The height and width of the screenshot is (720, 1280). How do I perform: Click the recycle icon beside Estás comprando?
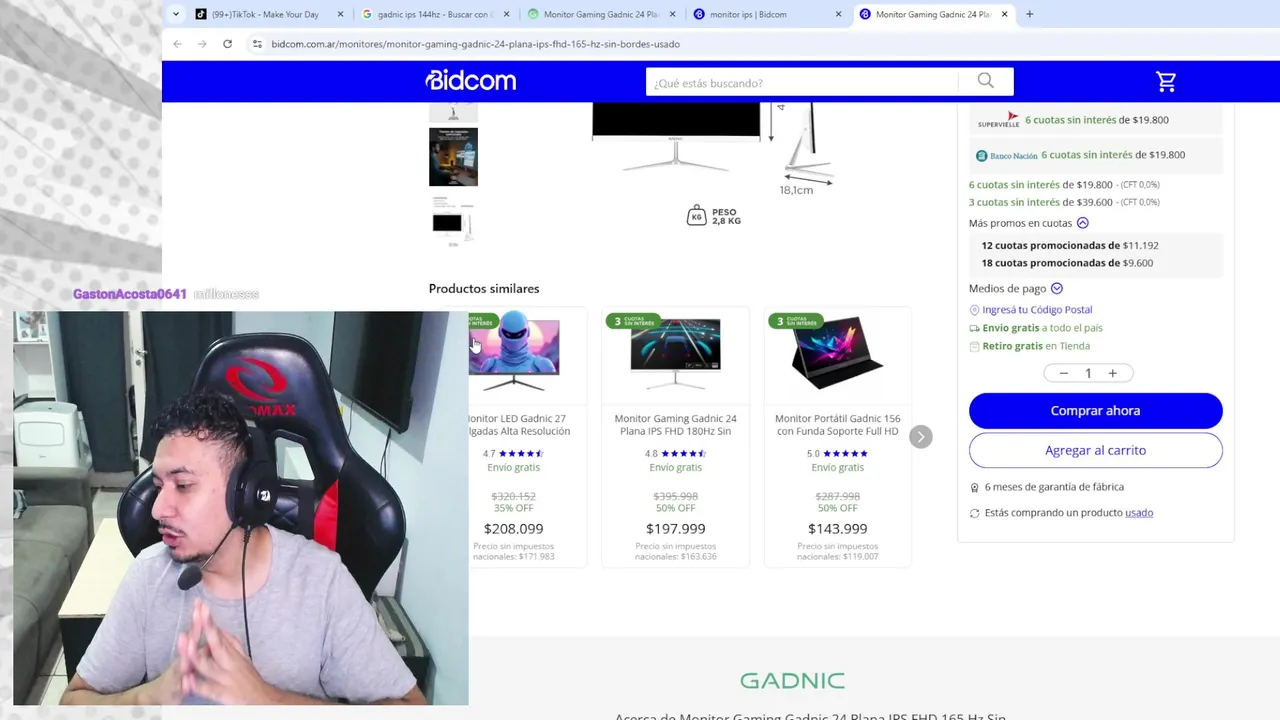coord(974,513)
